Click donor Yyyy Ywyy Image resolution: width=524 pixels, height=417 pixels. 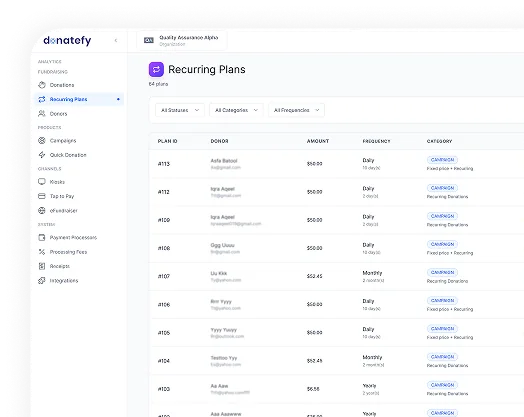[x=224, y=330]
